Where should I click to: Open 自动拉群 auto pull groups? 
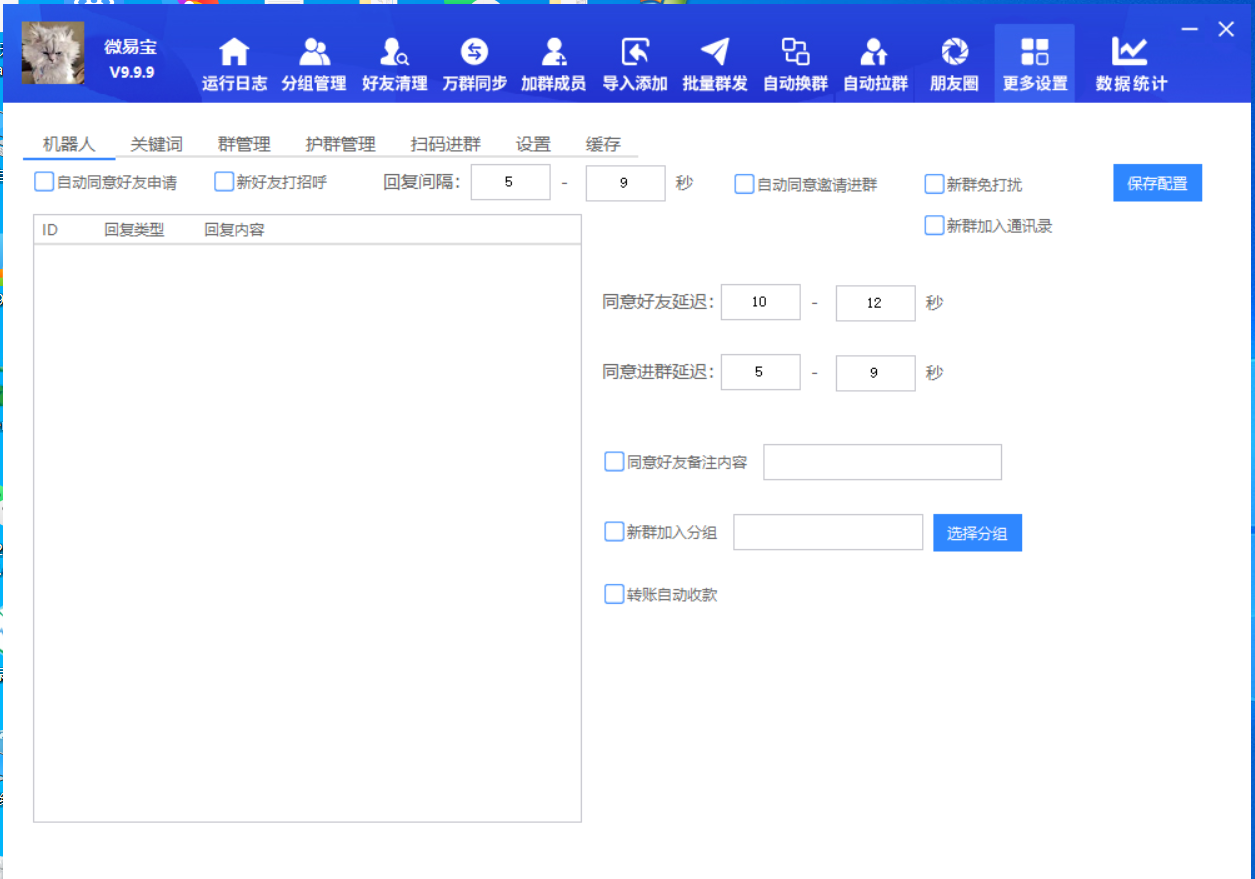(x=873, y=62)
